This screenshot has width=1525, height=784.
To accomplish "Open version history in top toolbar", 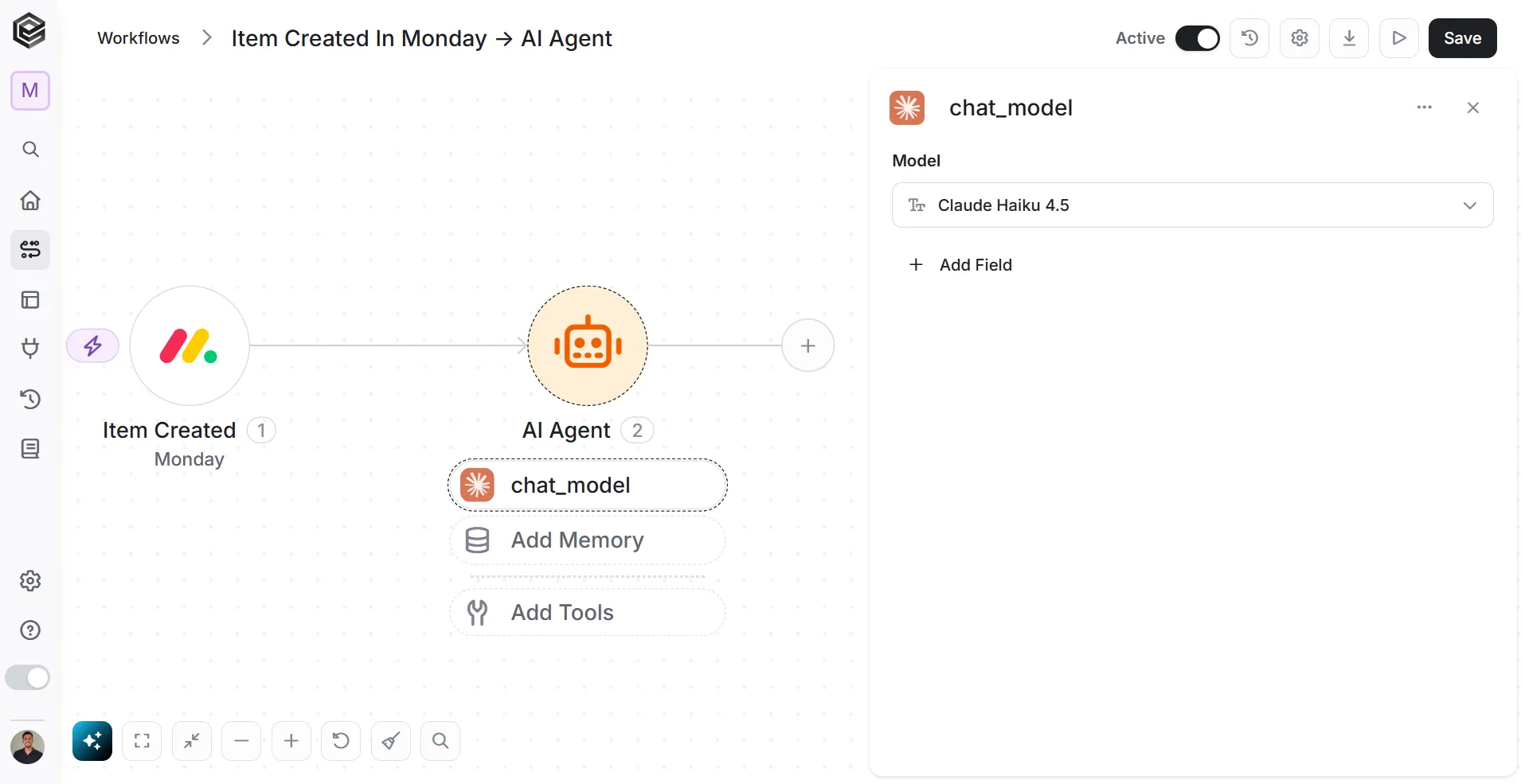I will pos(1249,38).
